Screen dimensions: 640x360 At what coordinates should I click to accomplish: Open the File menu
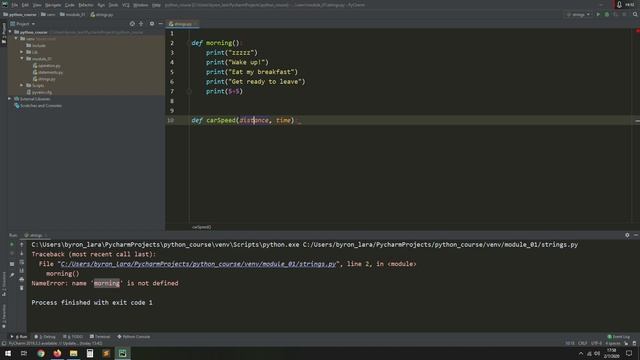15,5
